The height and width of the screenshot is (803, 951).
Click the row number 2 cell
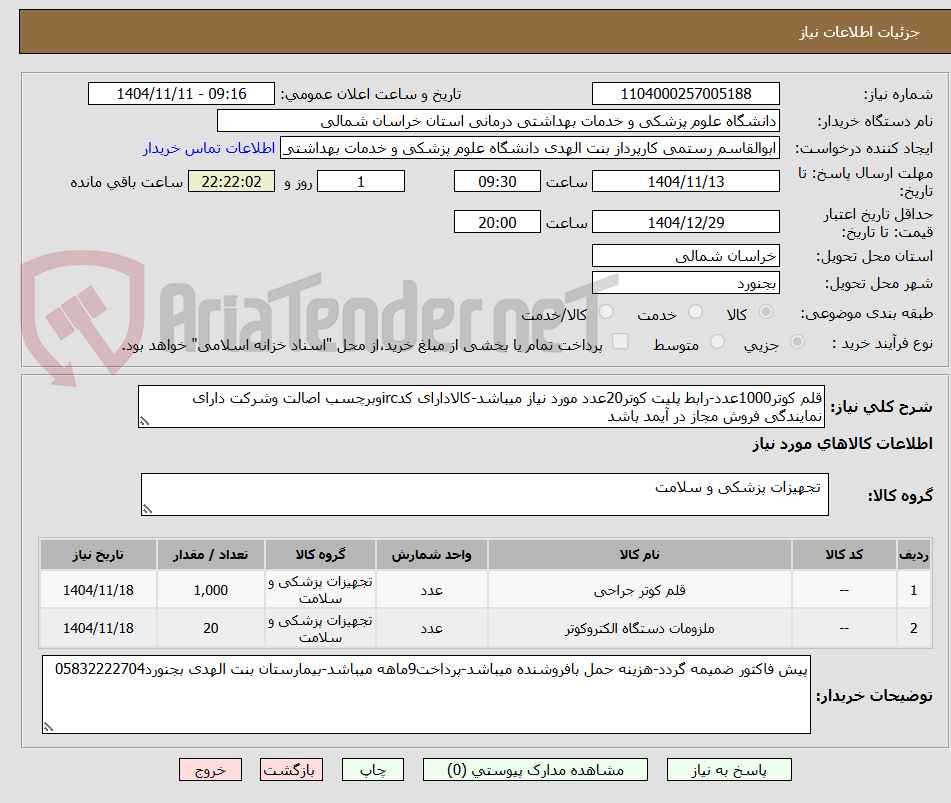tap(913, 628)
